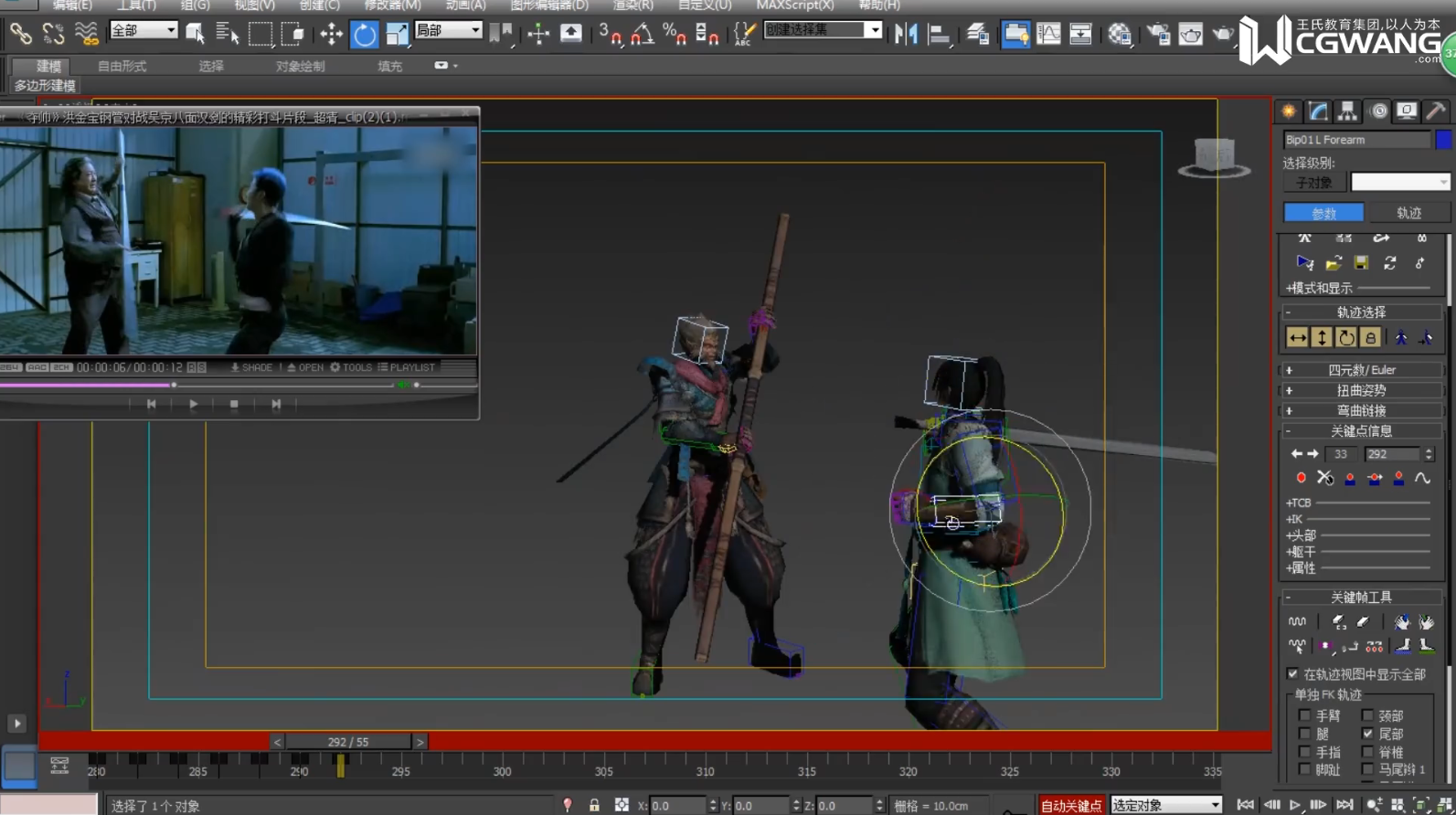Open the Display command panel tab
The width and height of the screenshot is (1456, 815).
click(x=1407, y=111)
